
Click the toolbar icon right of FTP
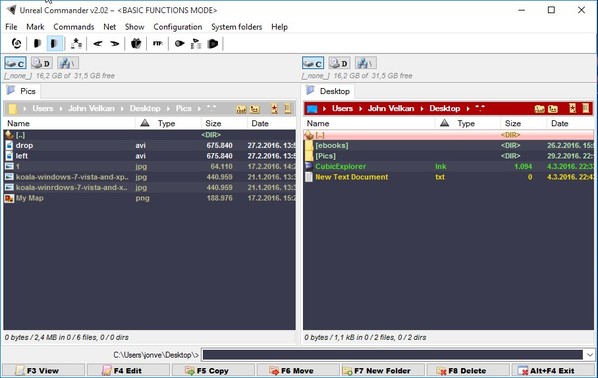point(179,43)
